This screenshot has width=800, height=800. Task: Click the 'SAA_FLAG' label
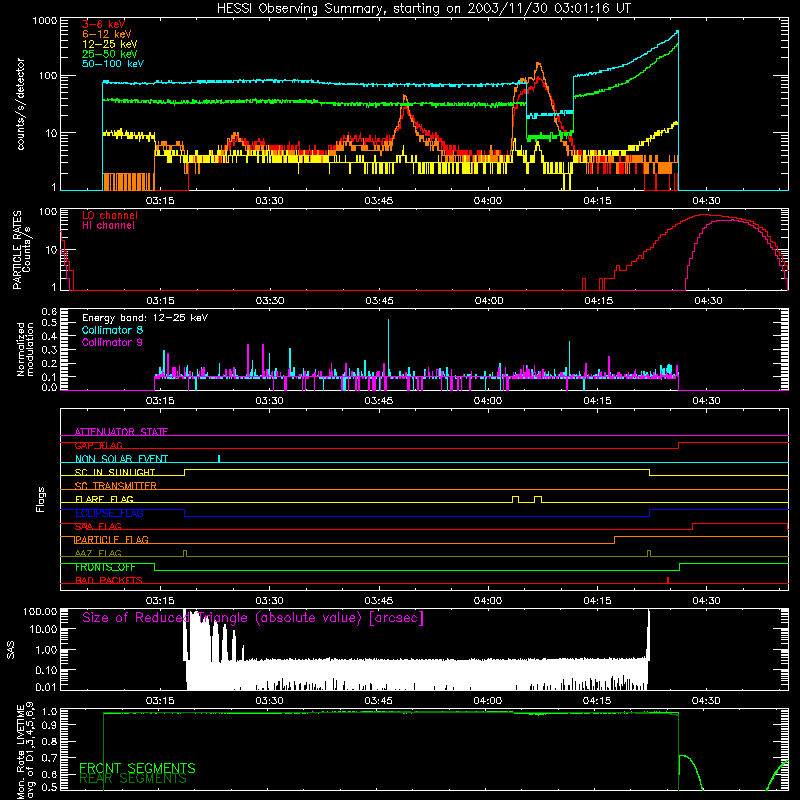(98, 527)
